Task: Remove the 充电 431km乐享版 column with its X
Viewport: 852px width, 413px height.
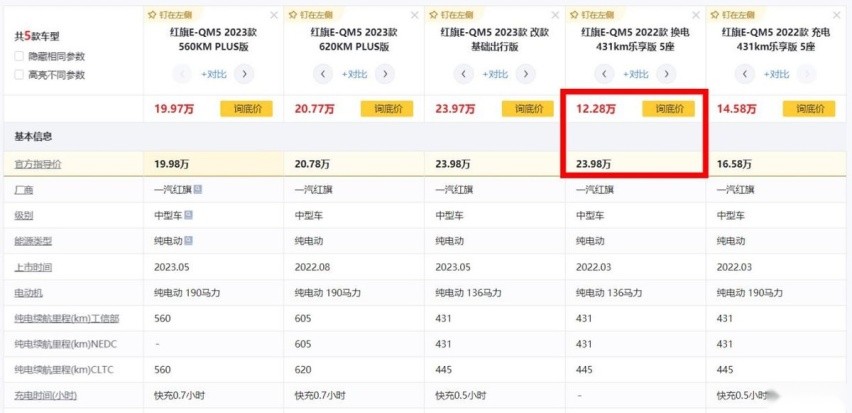Action: coord(837,15)
